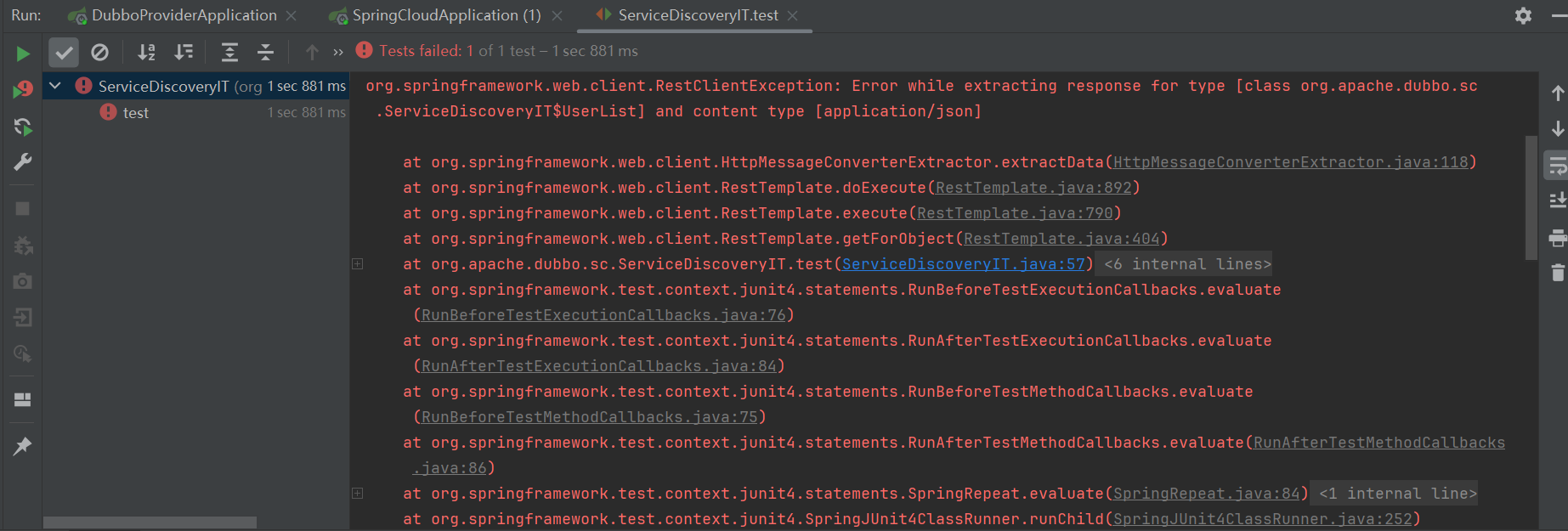
Task: Click the test tree horizontal scrollbar
Action: pyautogui.click(x=150, y=523)
